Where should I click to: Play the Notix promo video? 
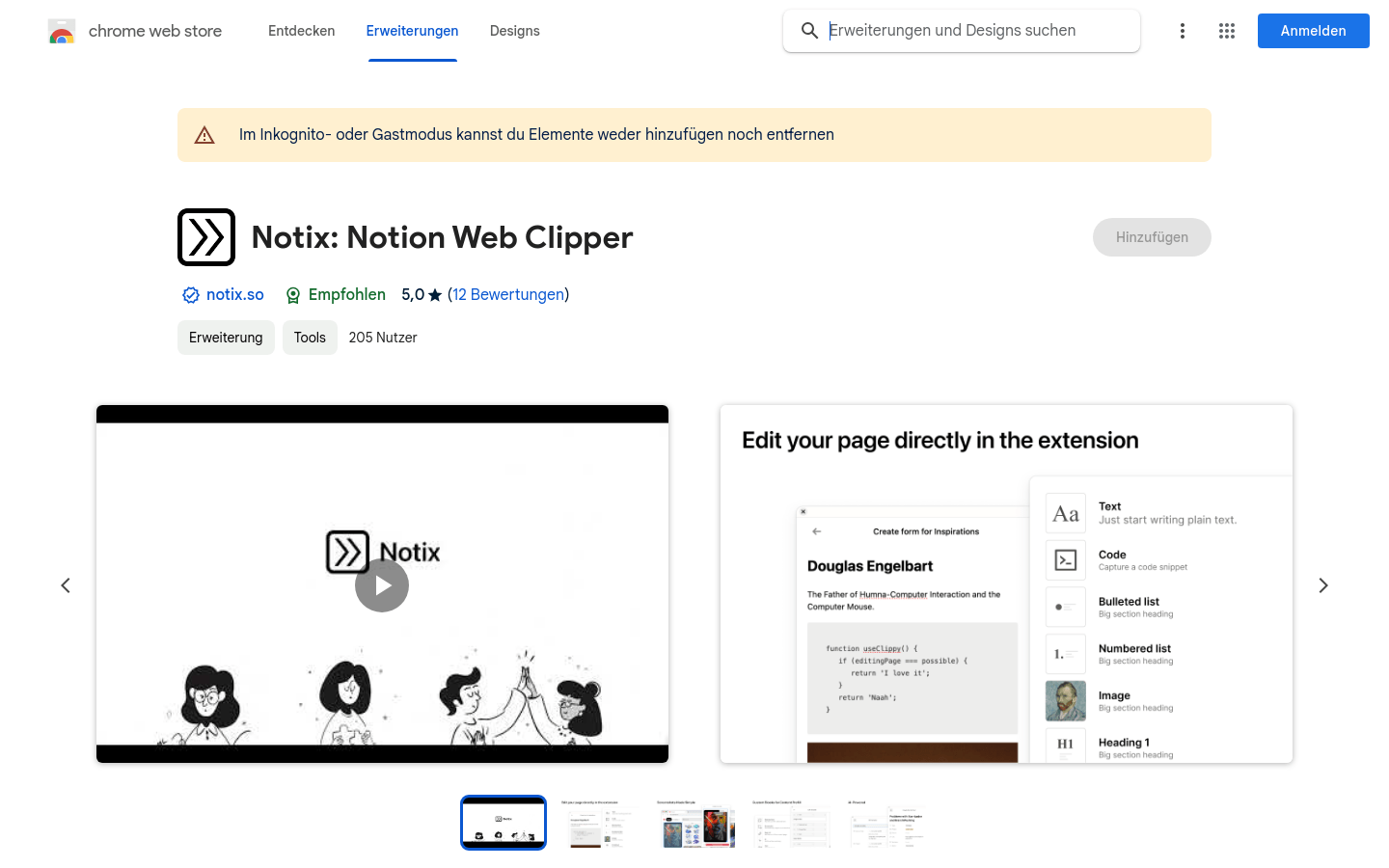(x=382, y=585)
